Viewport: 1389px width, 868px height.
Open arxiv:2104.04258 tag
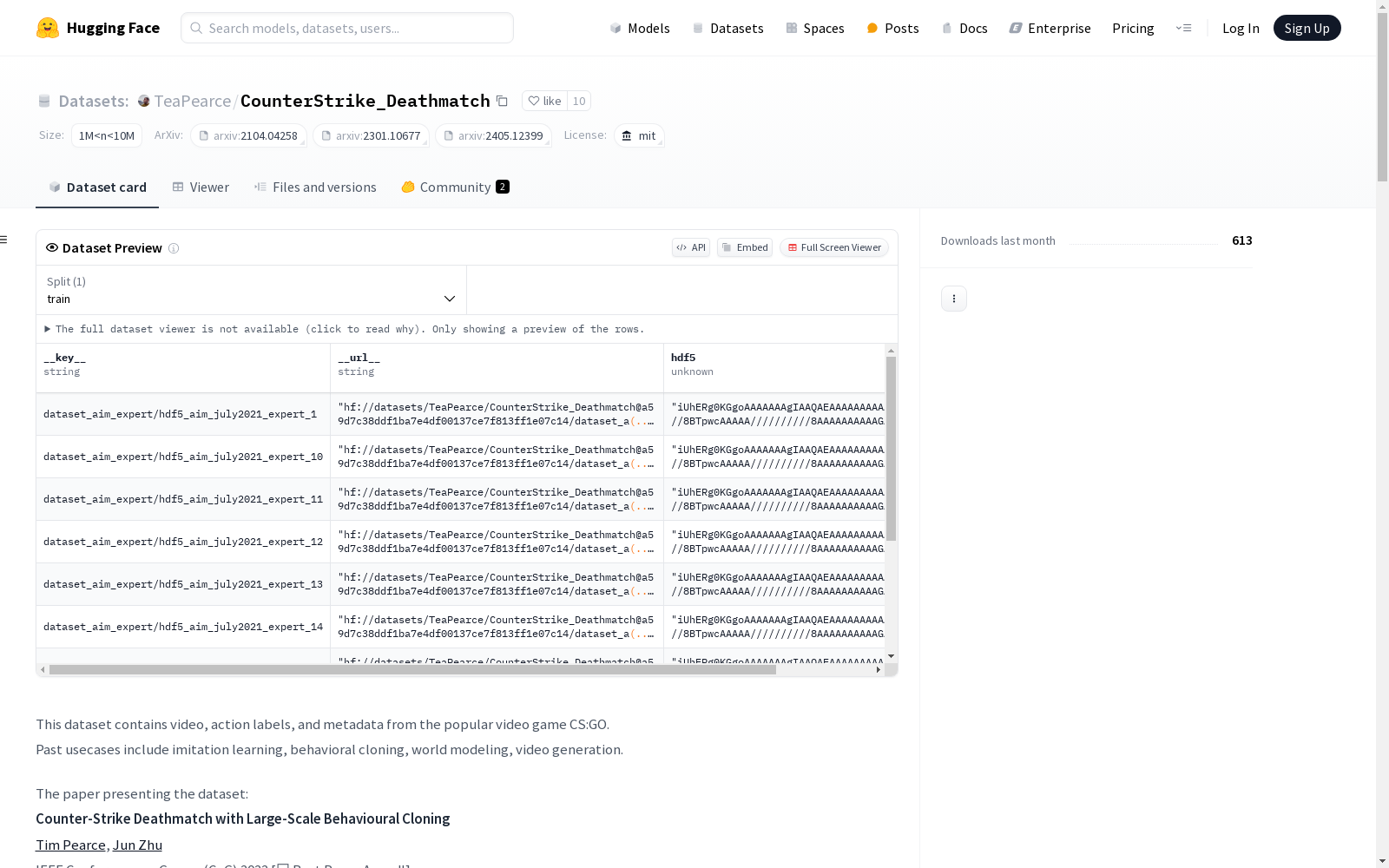[248, 135]
